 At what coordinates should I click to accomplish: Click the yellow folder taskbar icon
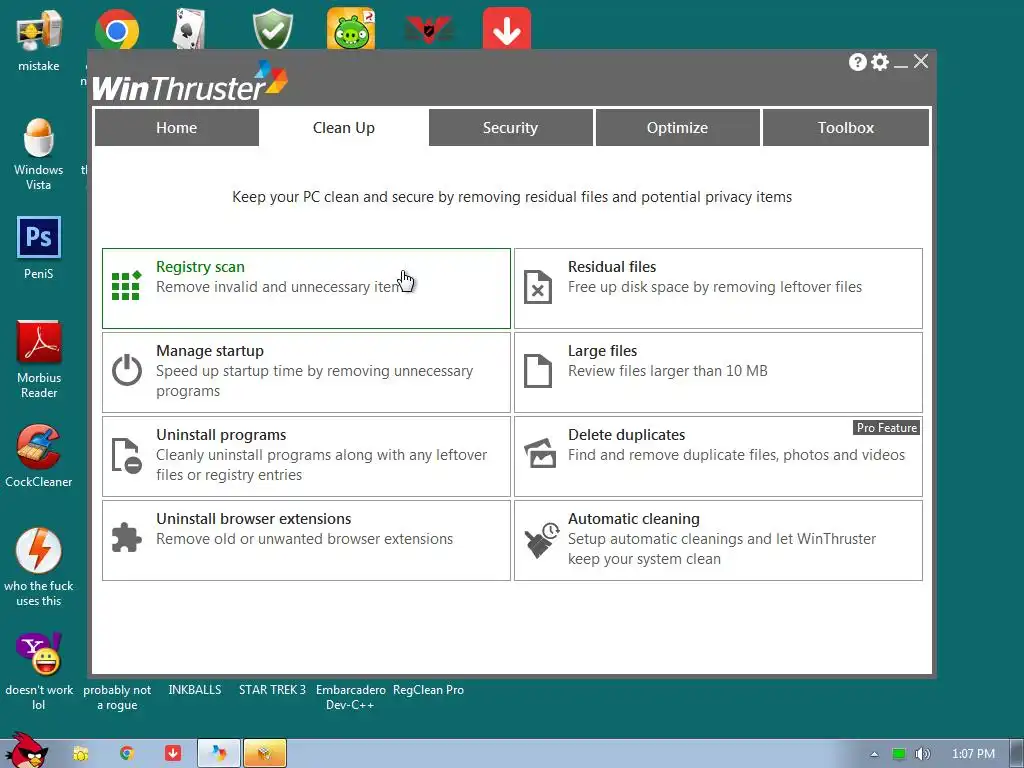click(x=81, y=754)
